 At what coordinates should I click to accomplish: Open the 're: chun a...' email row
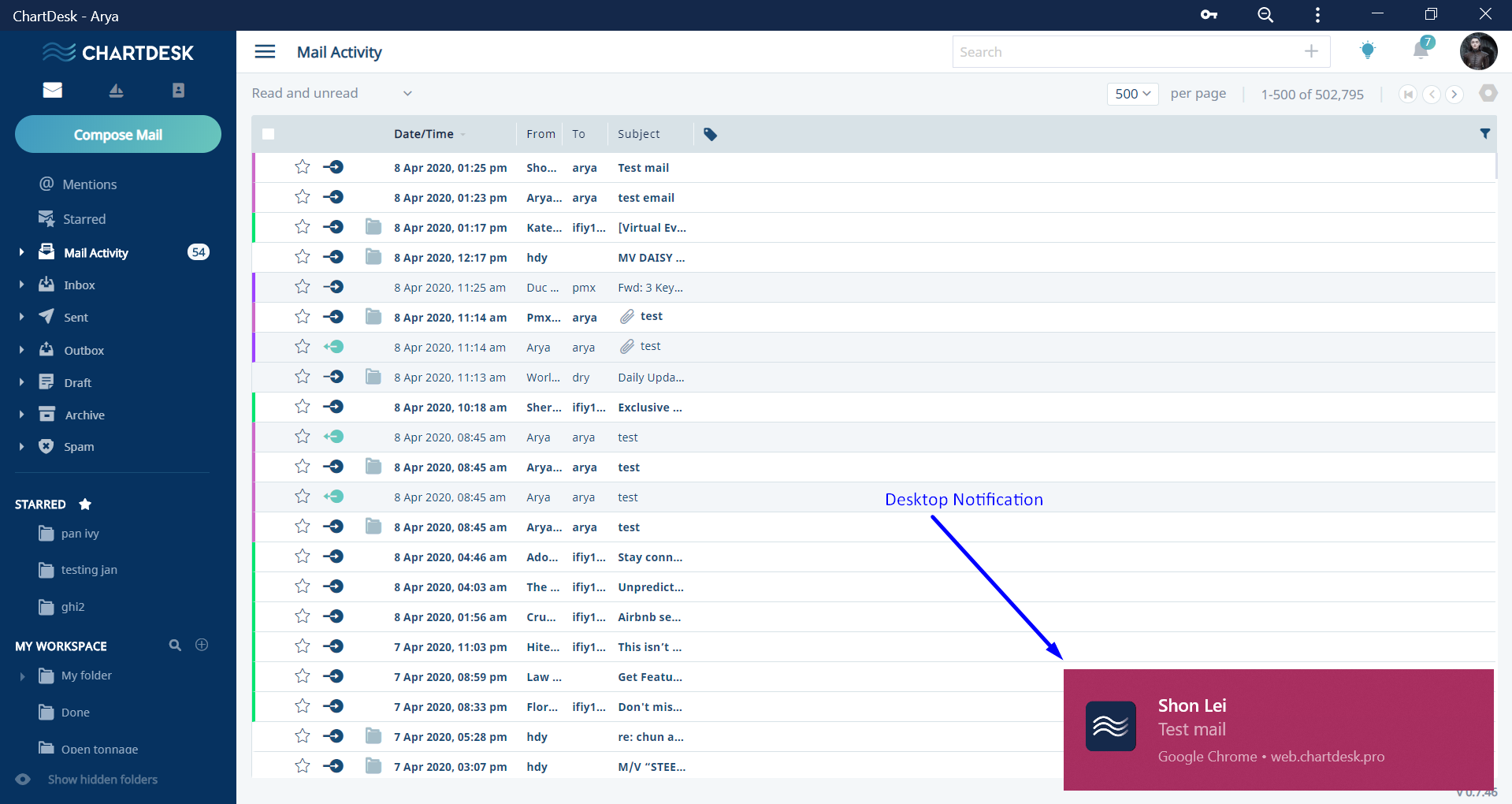[874, 737]
